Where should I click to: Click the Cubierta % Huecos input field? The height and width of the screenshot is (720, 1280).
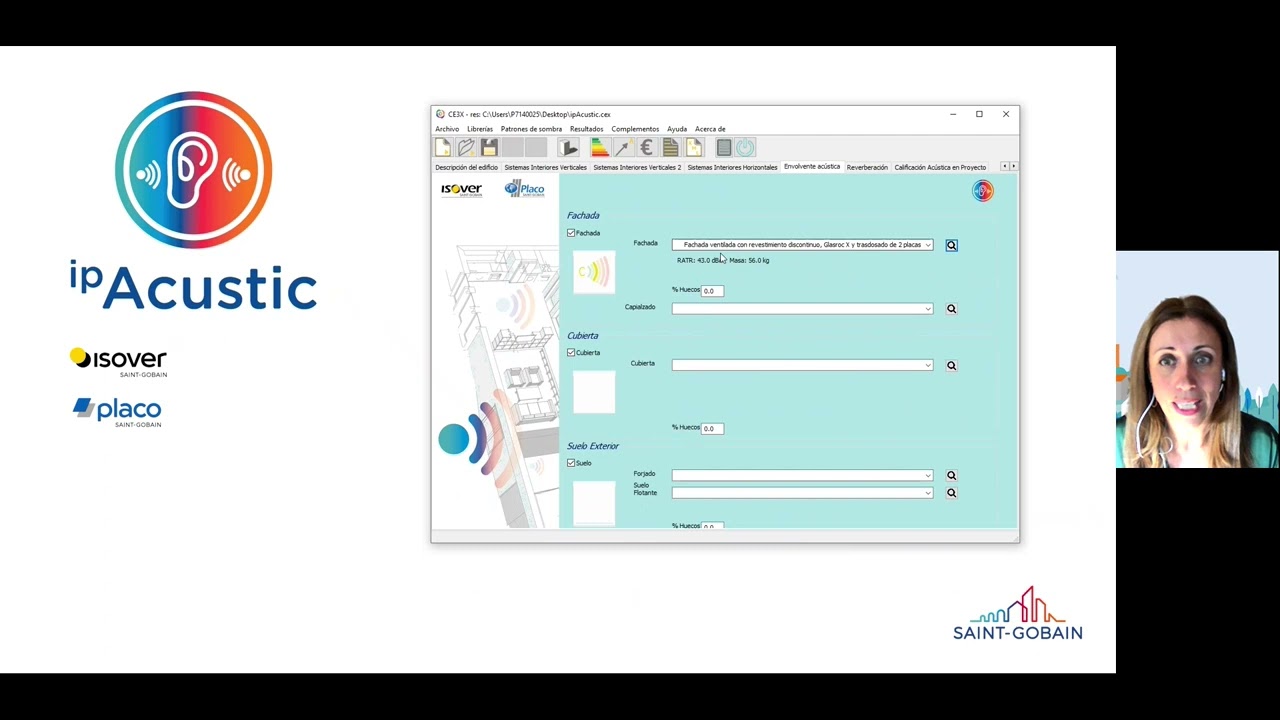point(712,428)
